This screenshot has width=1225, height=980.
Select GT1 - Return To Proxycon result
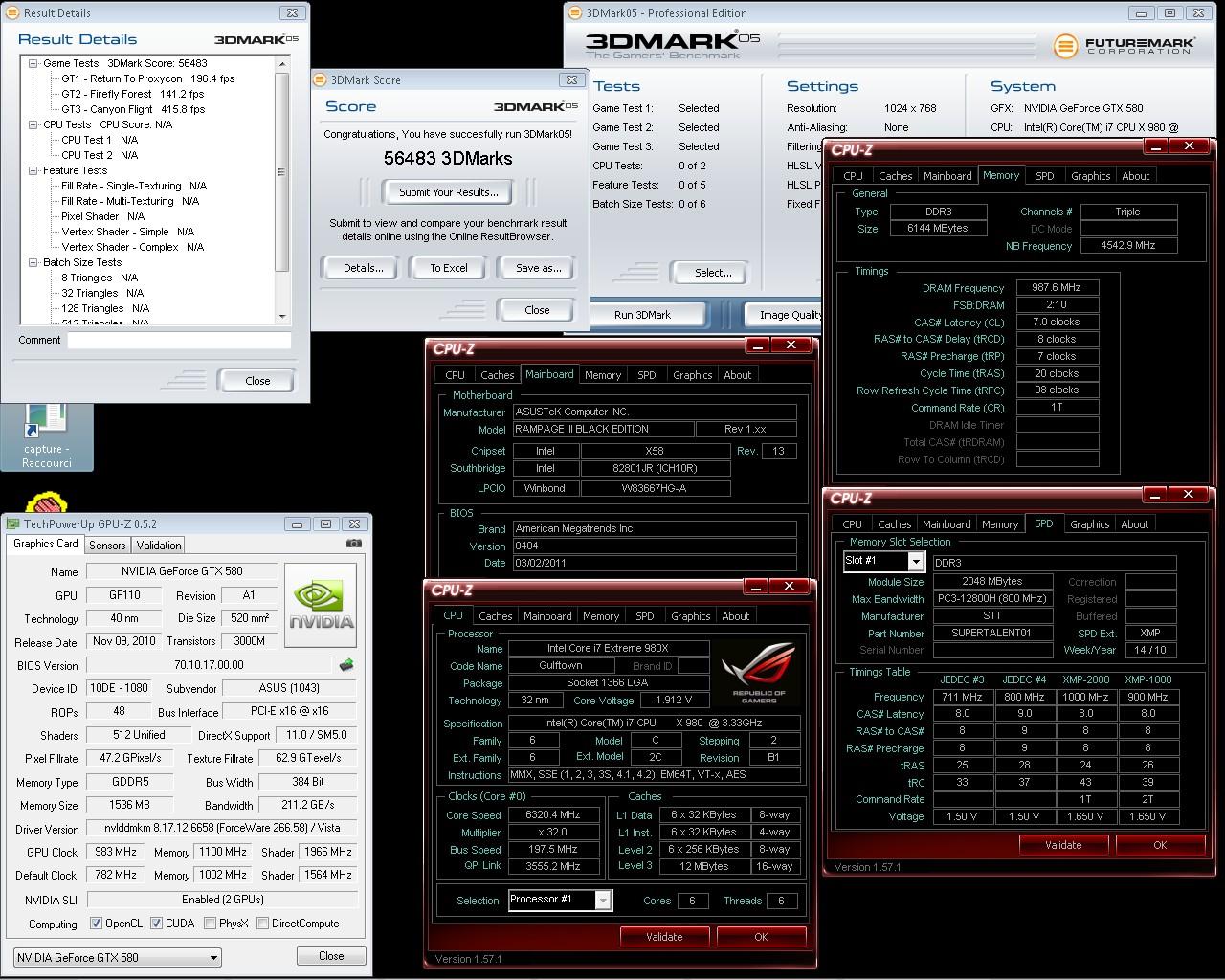tap(147, 78)
